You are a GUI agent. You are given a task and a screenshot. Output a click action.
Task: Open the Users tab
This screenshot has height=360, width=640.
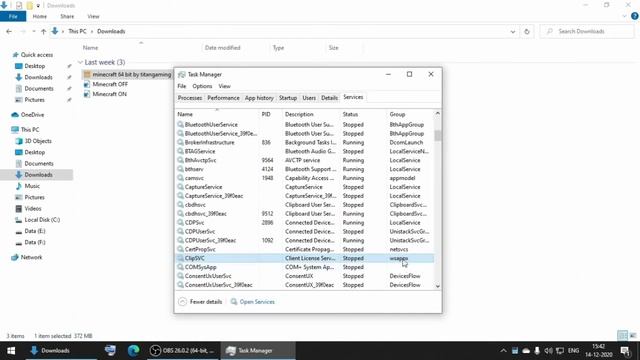309,98
